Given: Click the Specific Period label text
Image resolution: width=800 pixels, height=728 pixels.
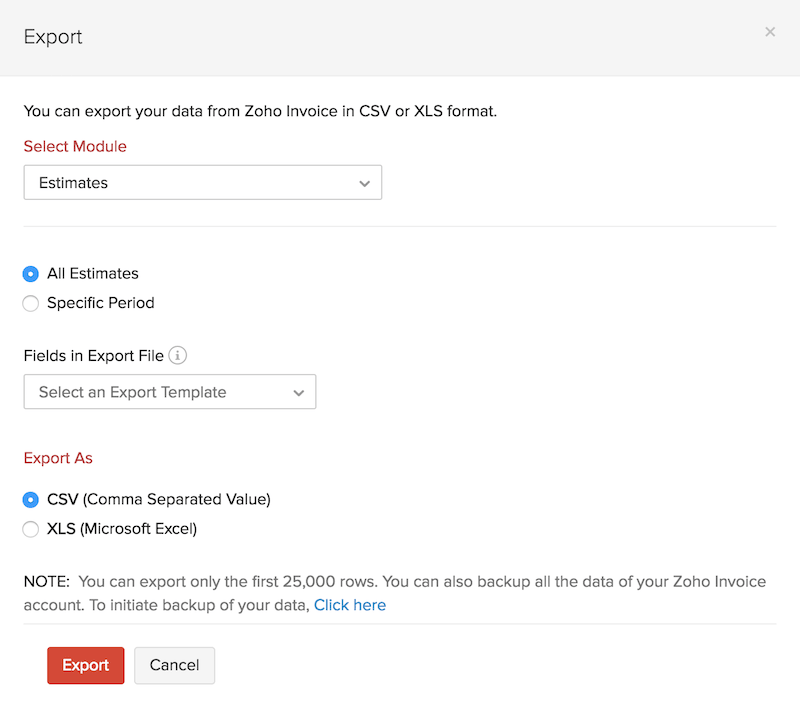Looking at the screenshot, I should click(x=101, y=303).
